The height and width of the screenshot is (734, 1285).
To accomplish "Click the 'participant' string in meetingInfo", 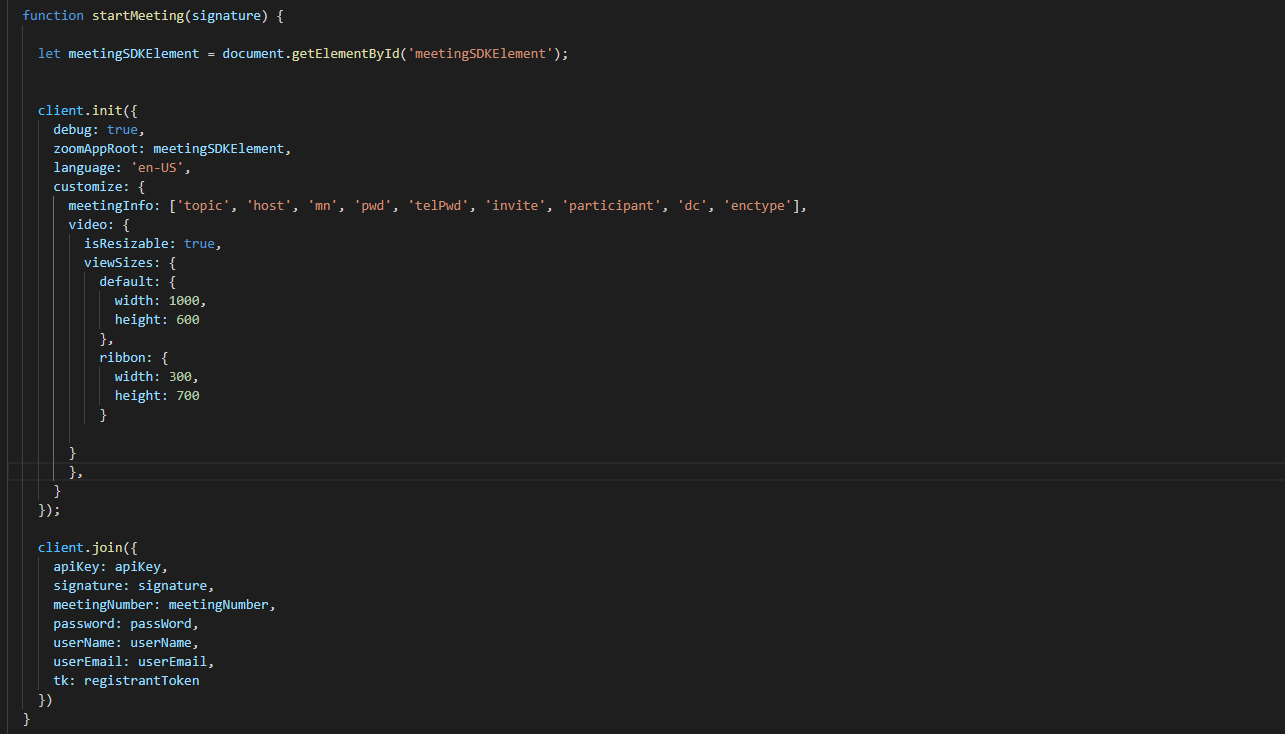I will point(610,206).
